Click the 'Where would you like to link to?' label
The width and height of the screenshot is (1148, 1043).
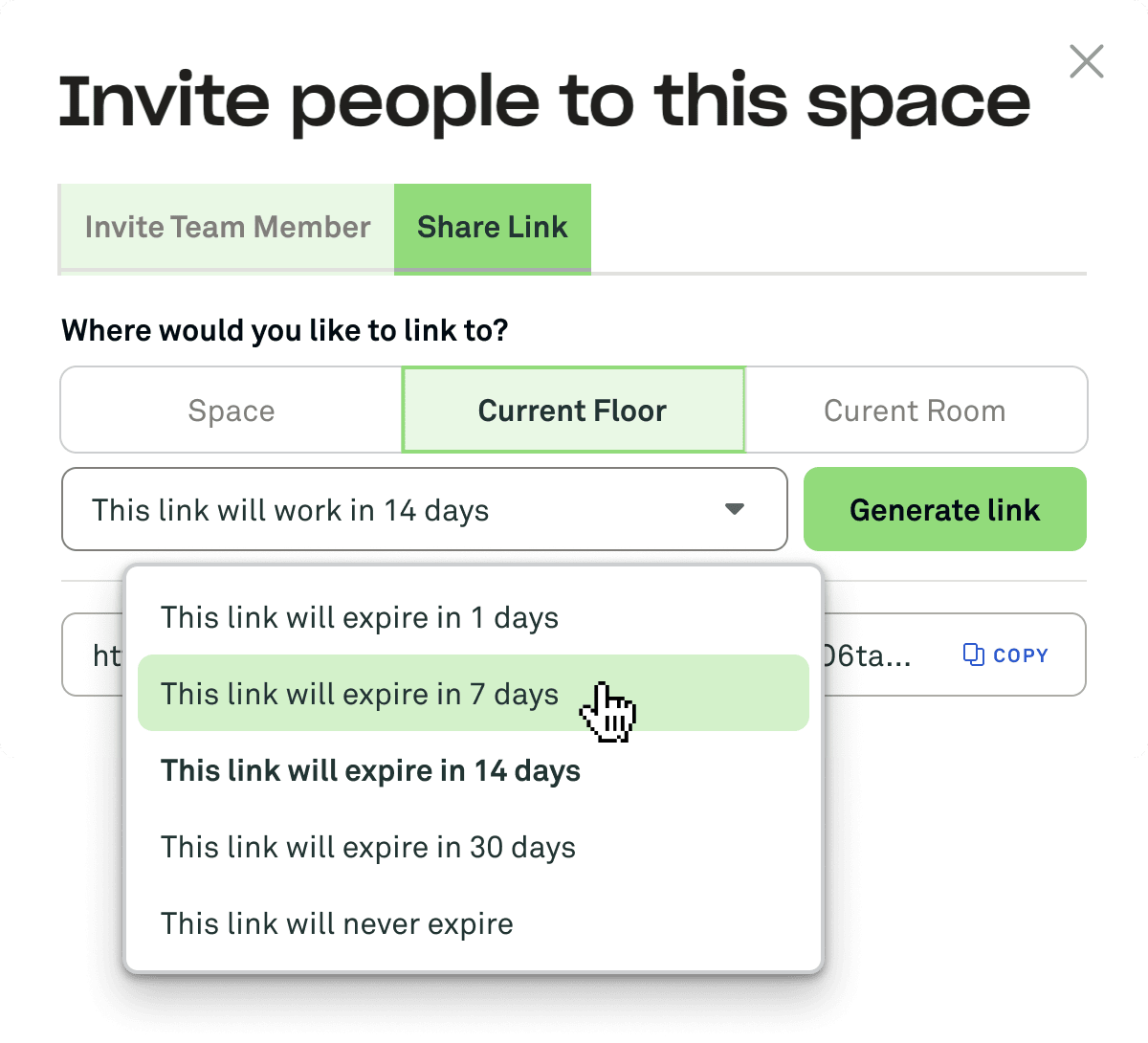[284, 330]
